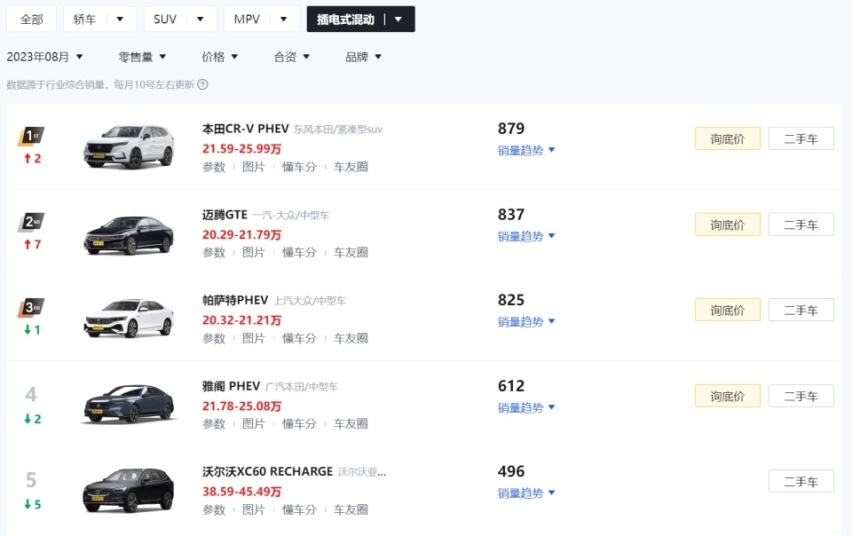Click 询底价 button for 迈腾GTE

pyautogui.click(x=728, y=225)
